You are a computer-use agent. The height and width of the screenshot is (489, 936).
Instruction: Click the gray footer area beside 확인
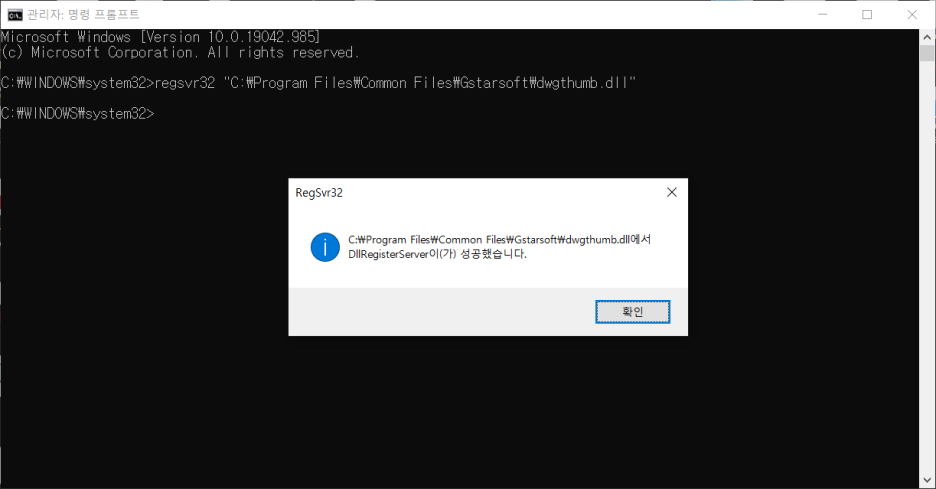coord(442,312)
